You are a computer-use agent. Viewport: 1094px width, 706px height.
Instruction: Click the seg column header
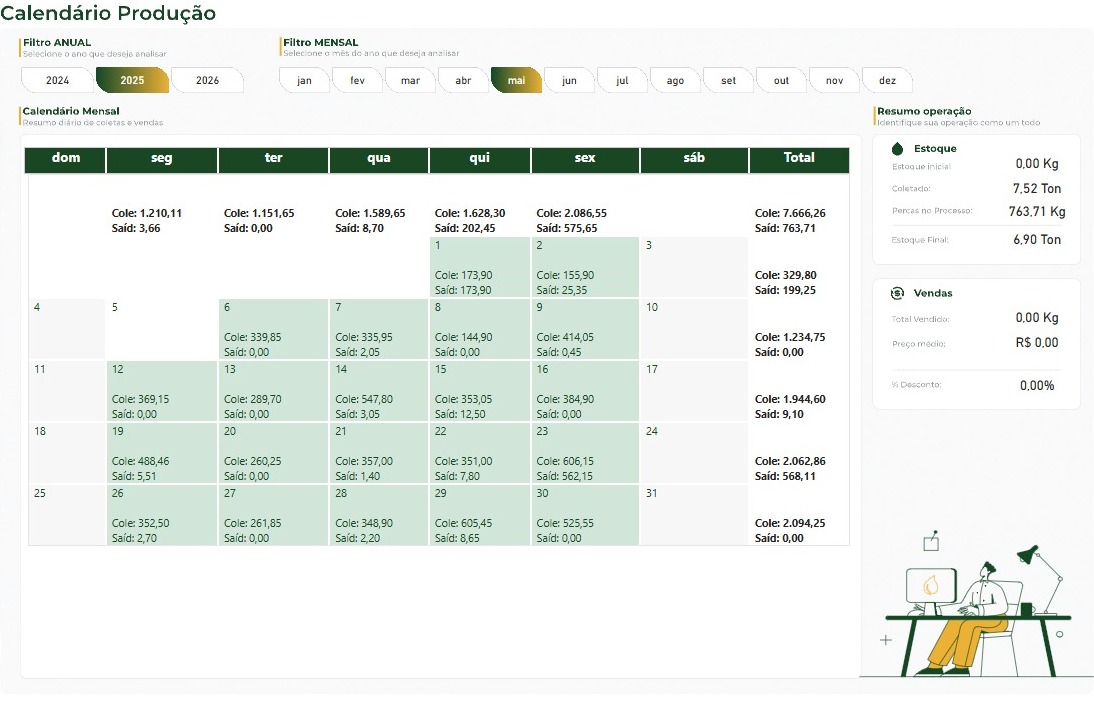[162, 160]
